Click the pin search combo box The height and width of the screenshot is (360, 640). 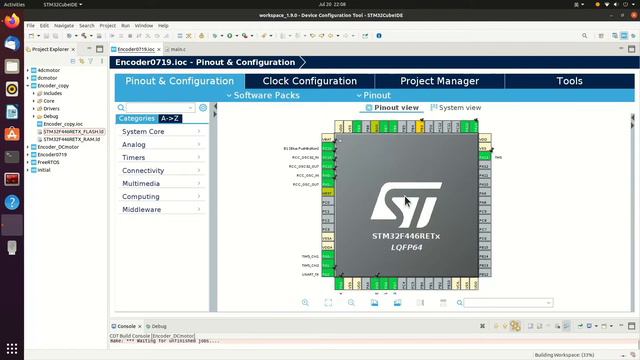point(508,302)
